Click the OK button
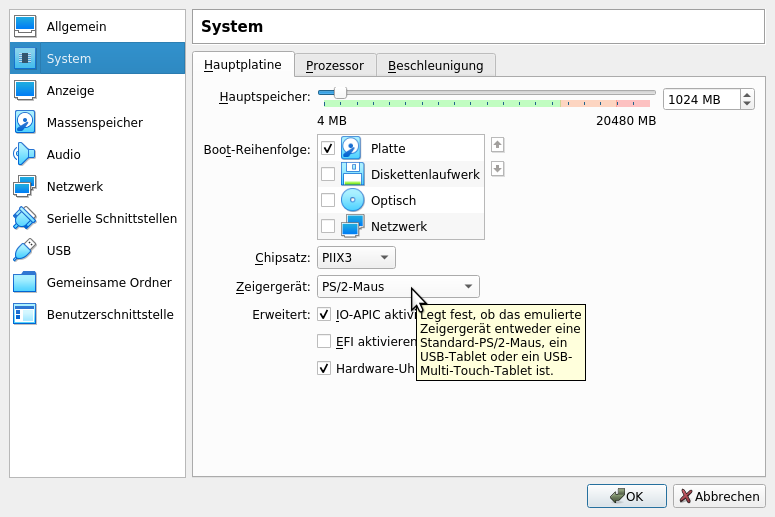Viewport: 775px width, 517px height. [x=626, y=496]
